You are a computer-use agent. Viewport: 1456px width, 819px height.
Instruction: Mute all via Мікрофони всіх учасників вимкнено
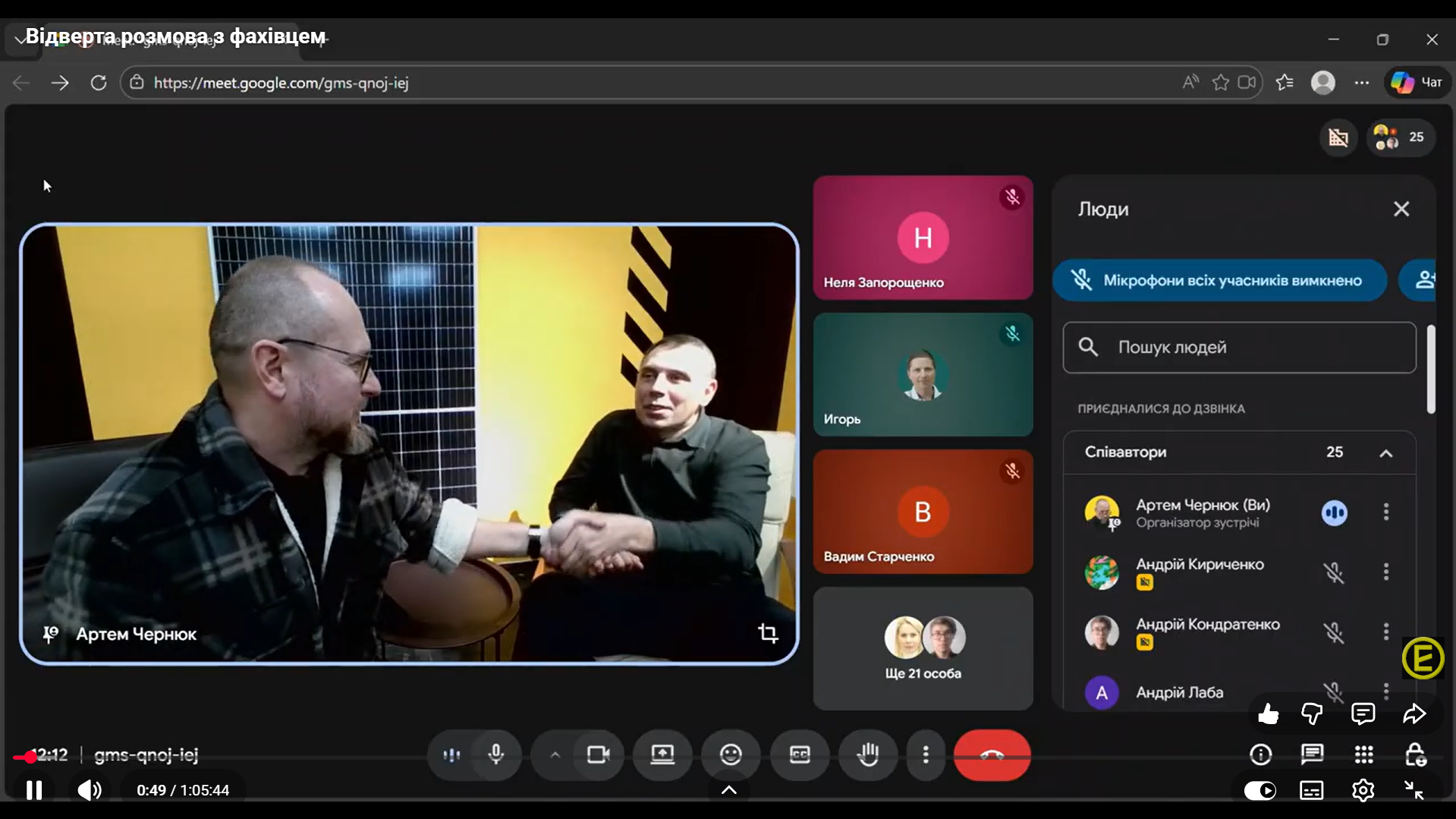[1219, 281]
